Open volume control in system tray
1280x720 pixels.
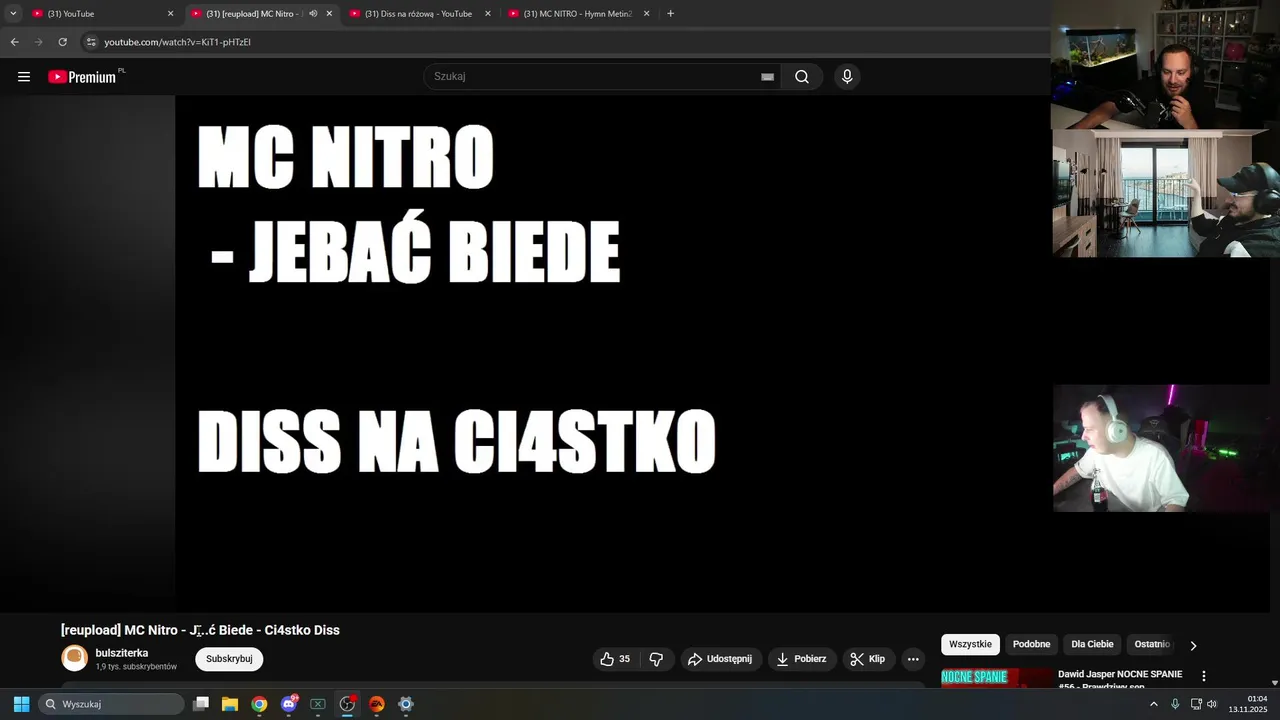[1212, 704]
